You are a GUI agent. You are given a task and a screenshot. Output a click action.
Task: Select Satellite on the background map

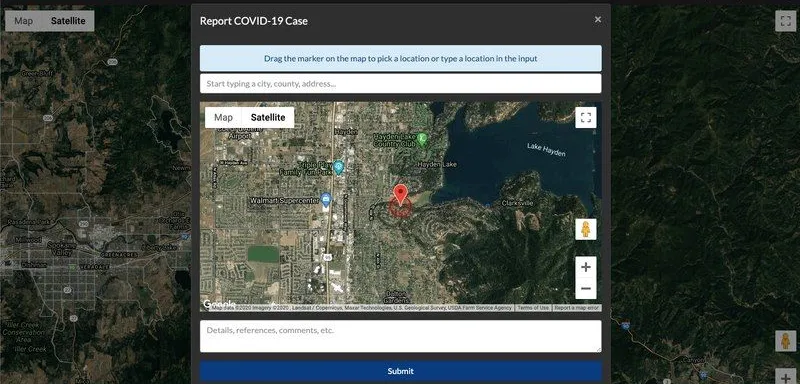point(68,21)
